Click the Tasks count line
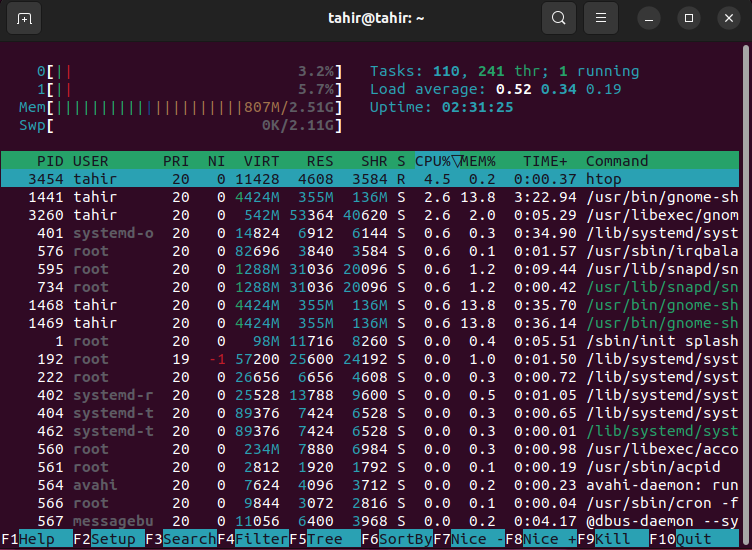This screenshot has height=550, width=752. click(x=505, y=71)
